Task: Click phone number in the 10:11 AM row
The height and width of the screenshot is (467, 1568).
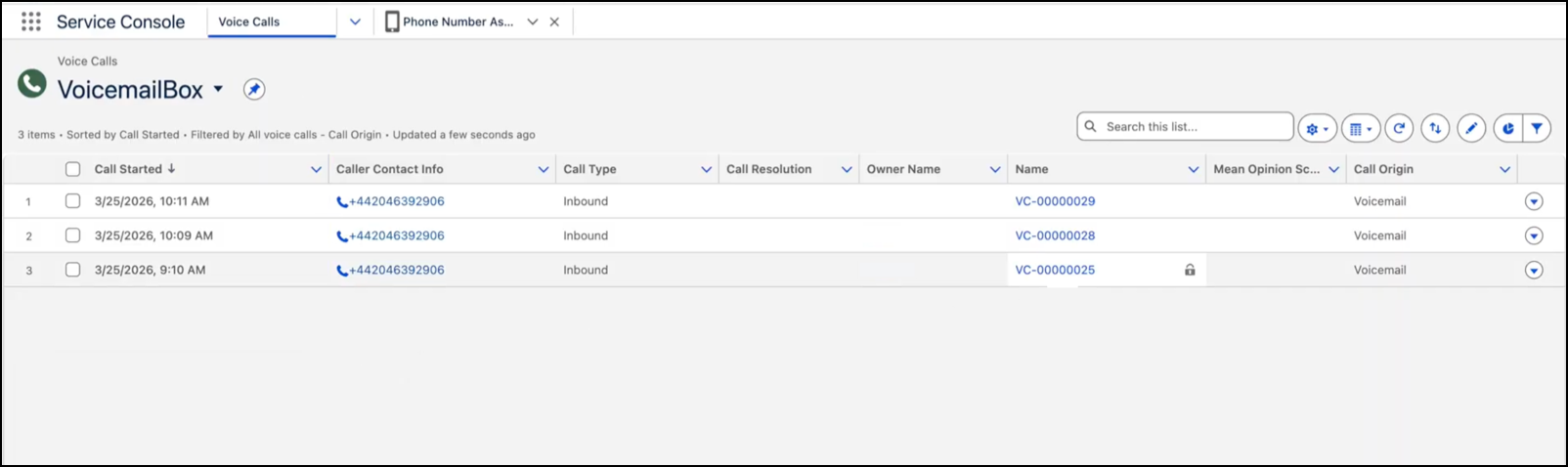Action: [x=397, y=201]
